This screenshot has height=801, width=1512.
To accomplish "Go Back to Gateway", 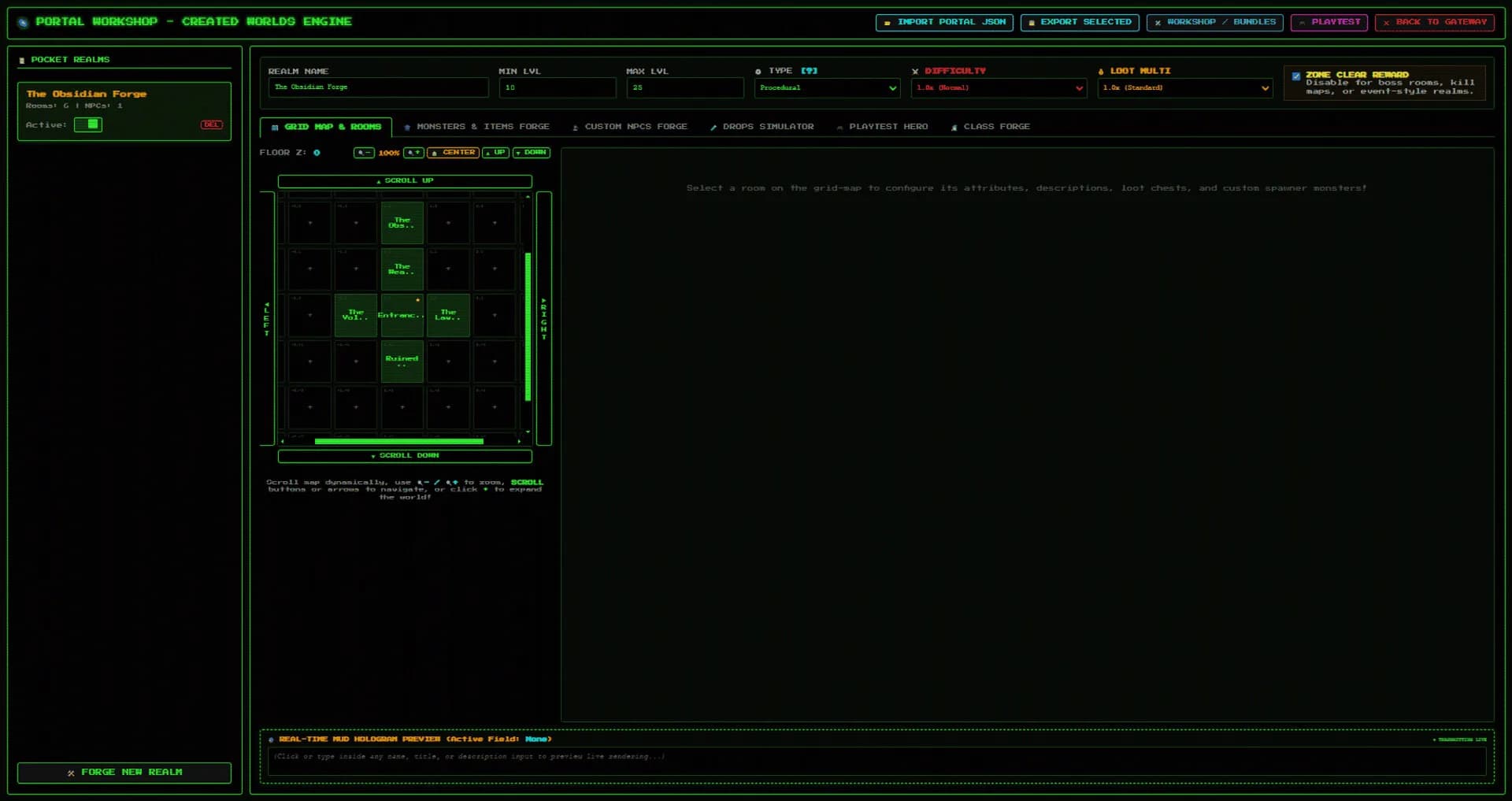I will coord(1434,22).
